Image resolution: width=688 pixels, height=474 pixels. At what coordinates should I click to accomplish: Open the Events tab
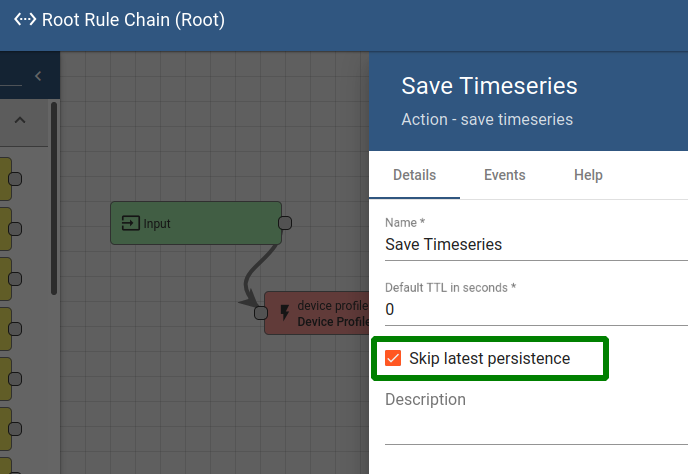point(504,175)
